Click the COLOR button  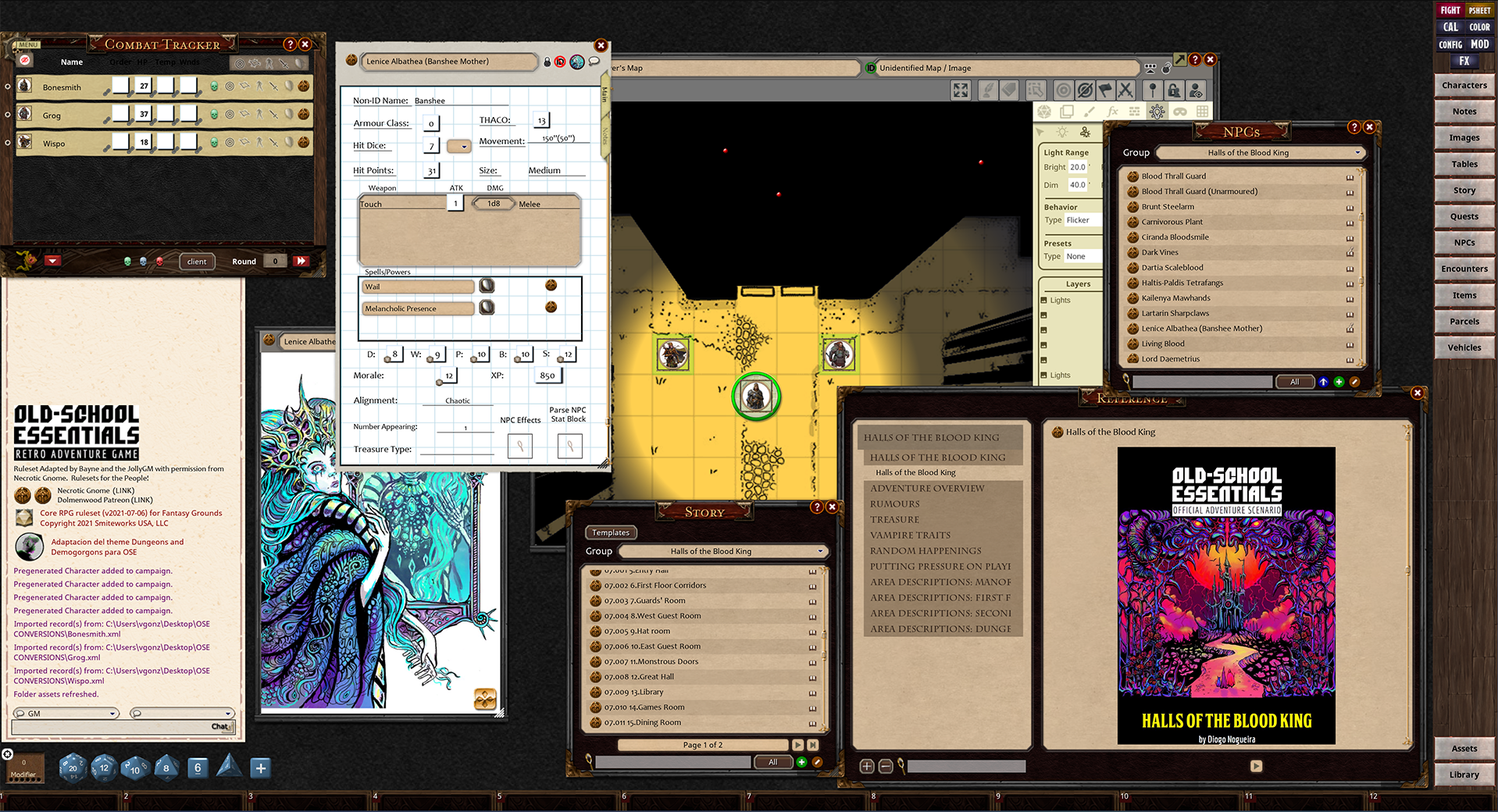click(1479, 27)
